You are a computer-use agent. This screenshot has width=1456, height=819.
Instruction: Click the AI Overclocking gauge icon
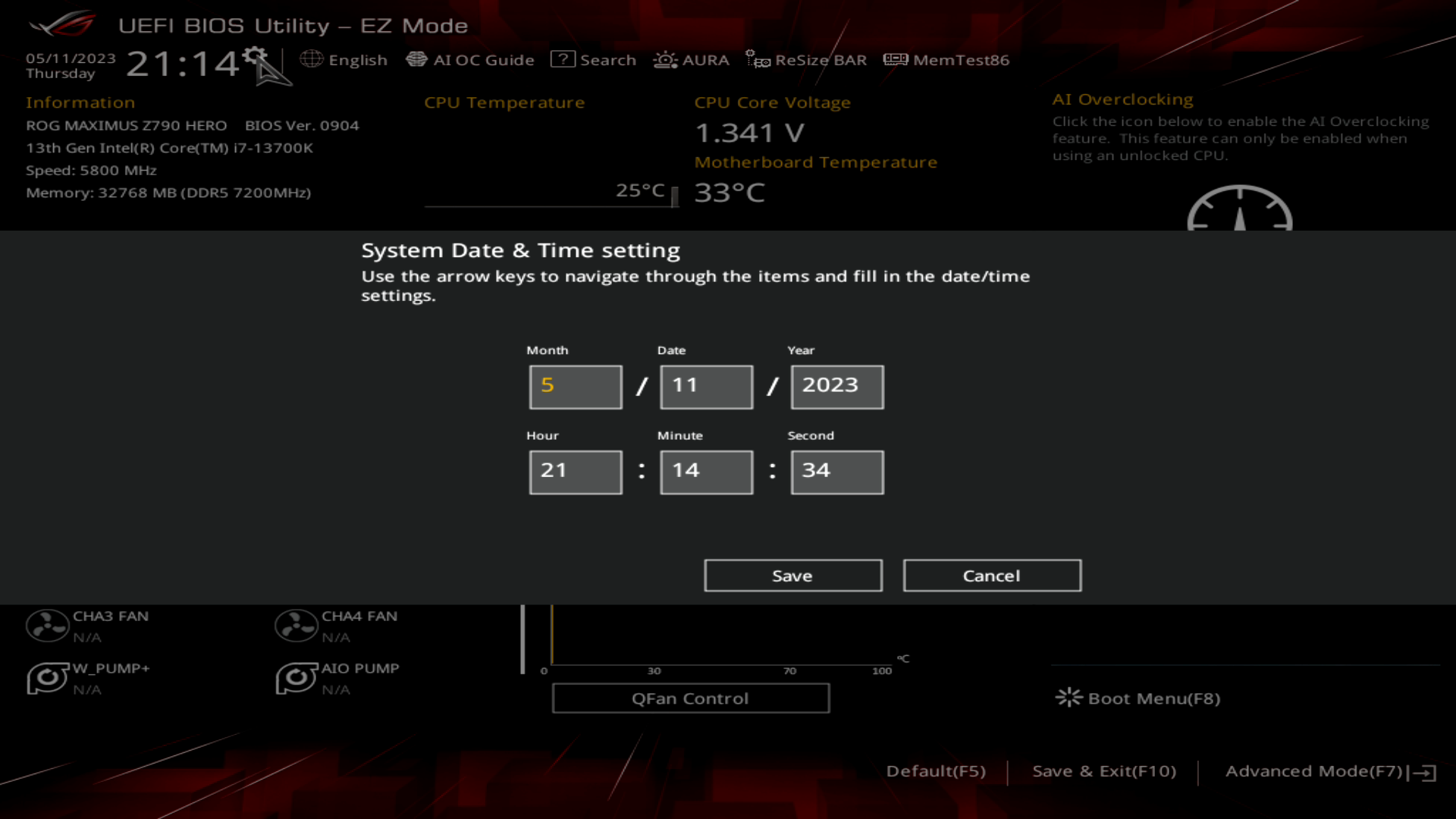pyautogui.click(x=1240, y=208)
